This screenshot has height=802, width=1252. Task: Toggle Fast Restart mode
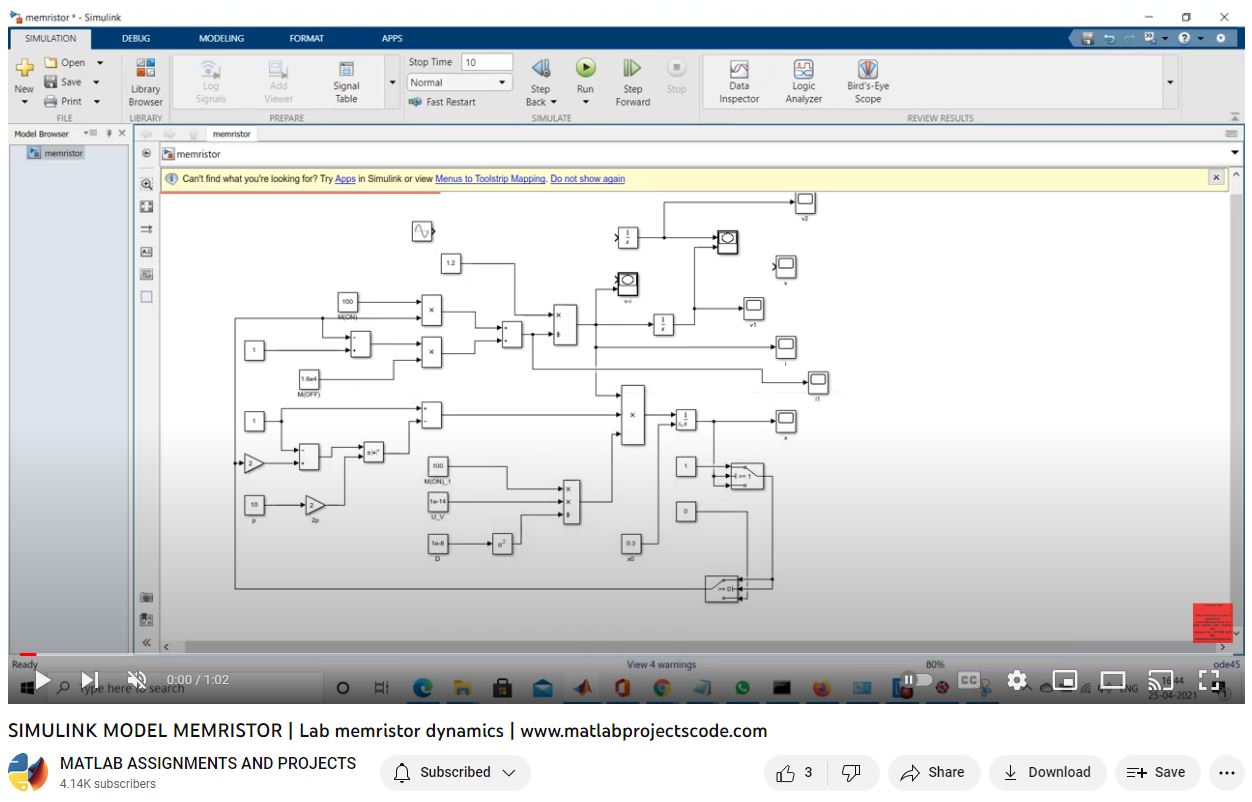pyautogui.click(x=442, y=102)
